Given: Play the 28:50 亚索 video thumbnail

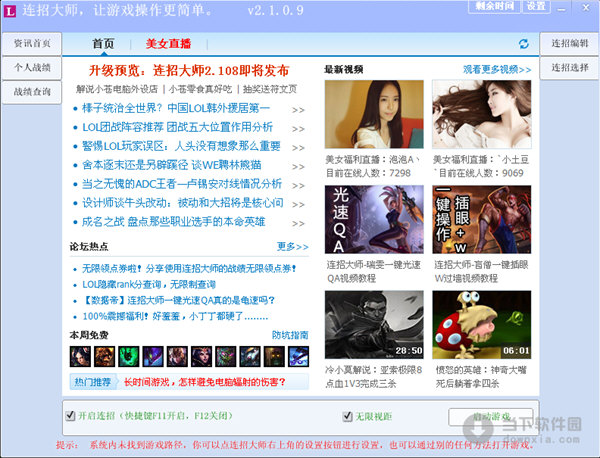Looking at the screenshot, I should [x=374, y=324].
